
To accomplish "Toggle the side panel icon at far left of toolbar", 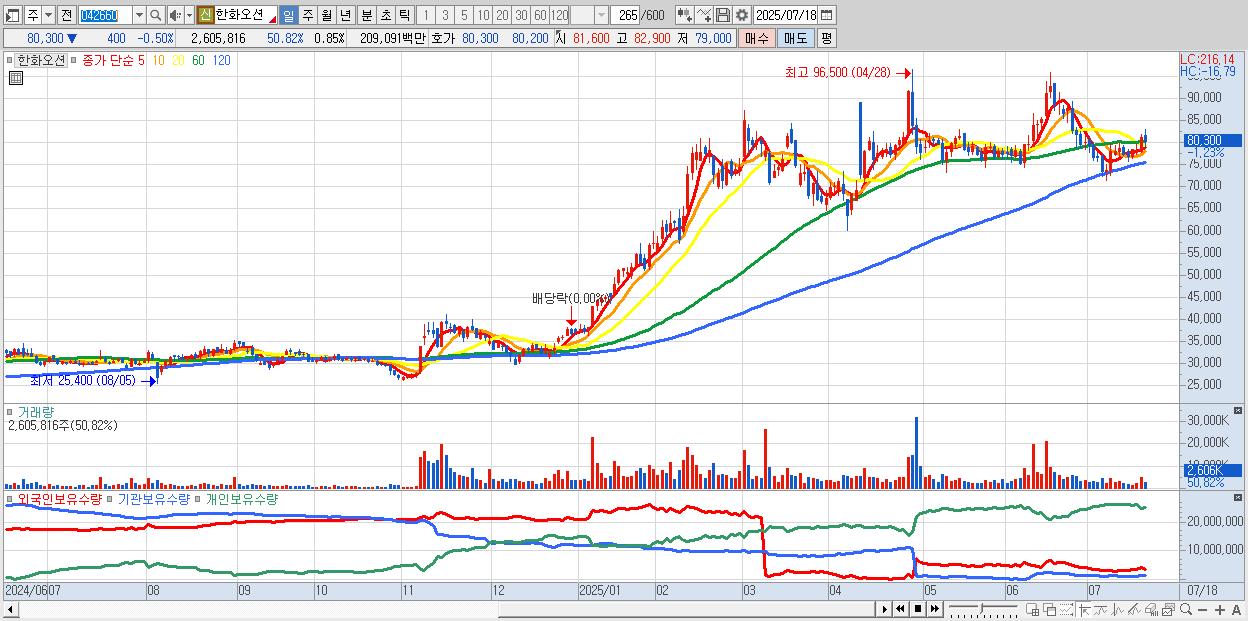I will tap(13, 15).
